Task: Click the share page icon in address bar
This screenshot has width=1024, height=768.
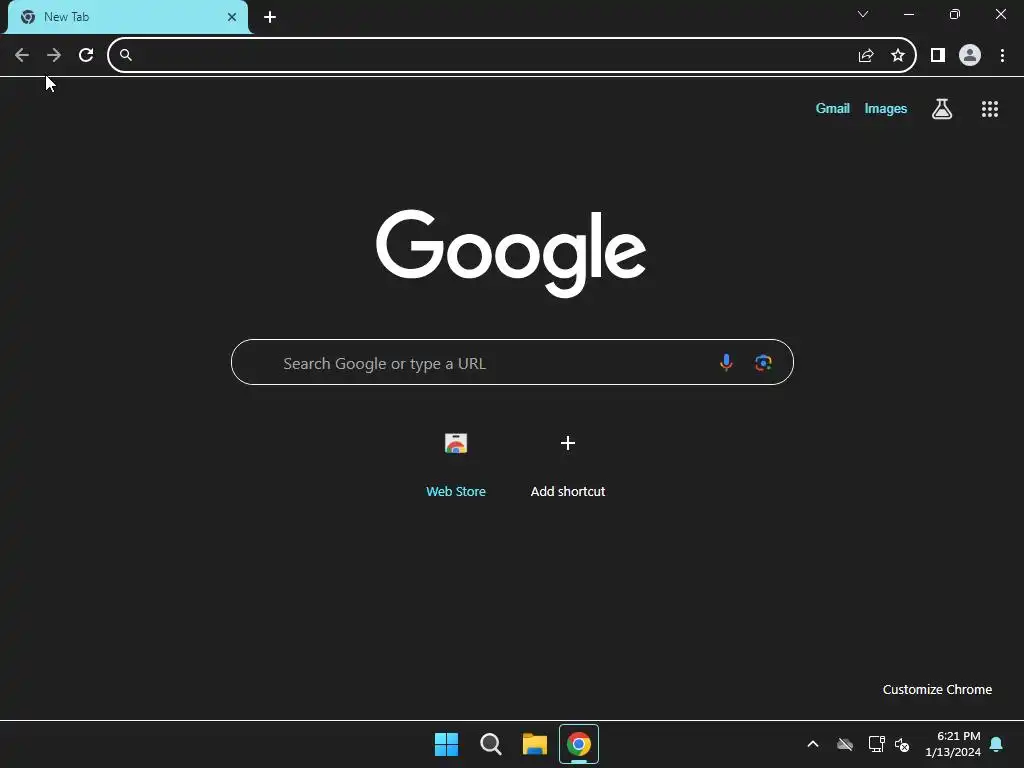Action: click(x=866, y=56)
